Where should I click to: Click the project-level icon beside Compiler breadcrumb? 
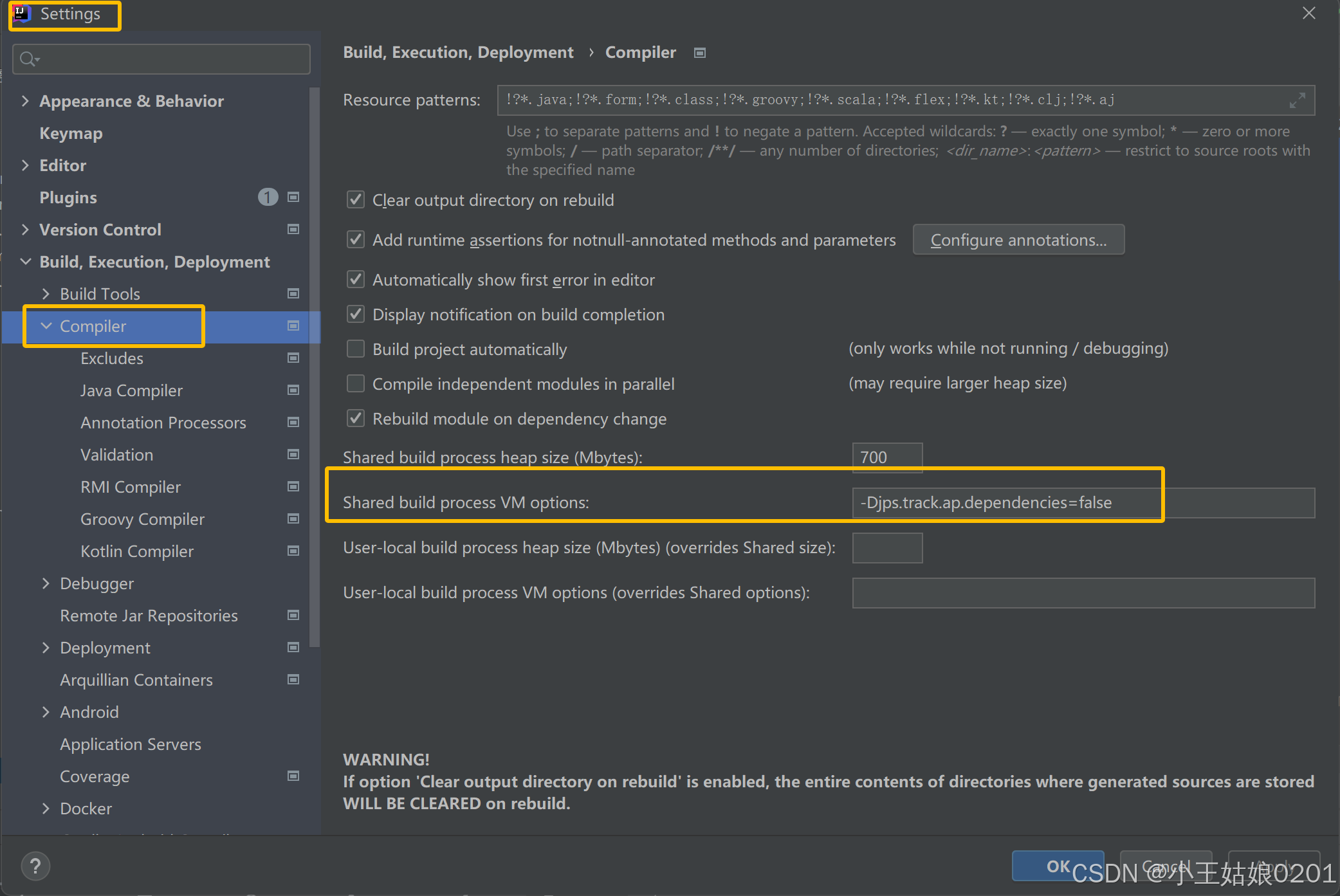(700, 53)
